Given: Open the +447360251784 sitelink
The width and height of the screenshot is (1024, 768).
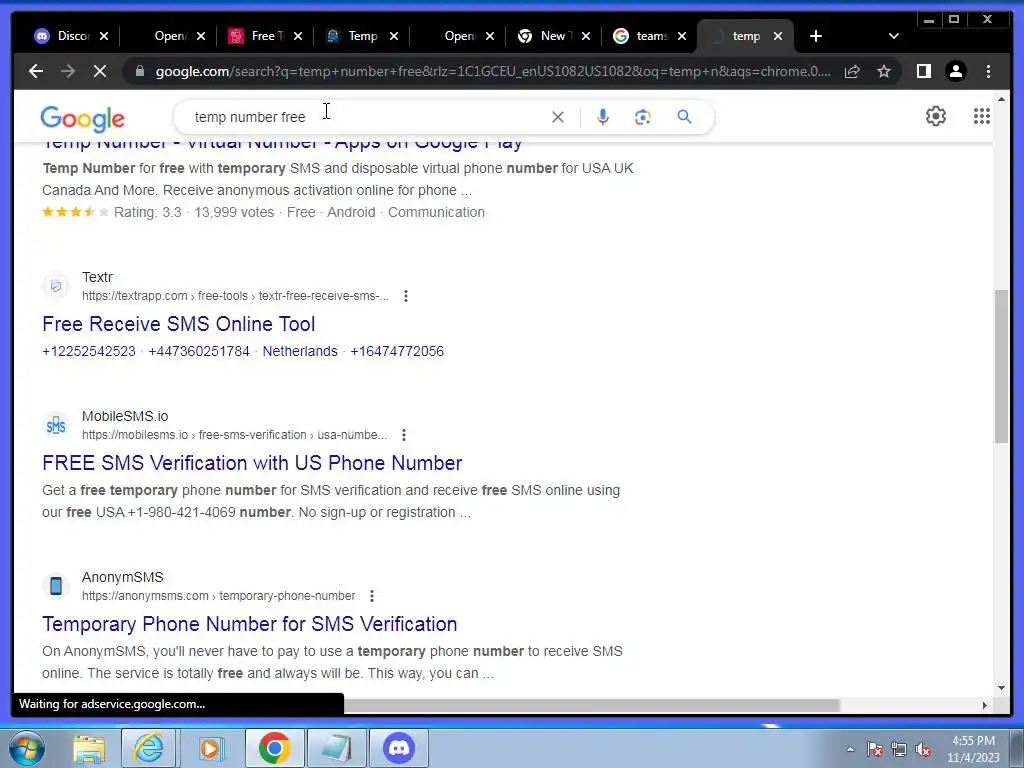Looking at the screenshot, I should 199,351.
